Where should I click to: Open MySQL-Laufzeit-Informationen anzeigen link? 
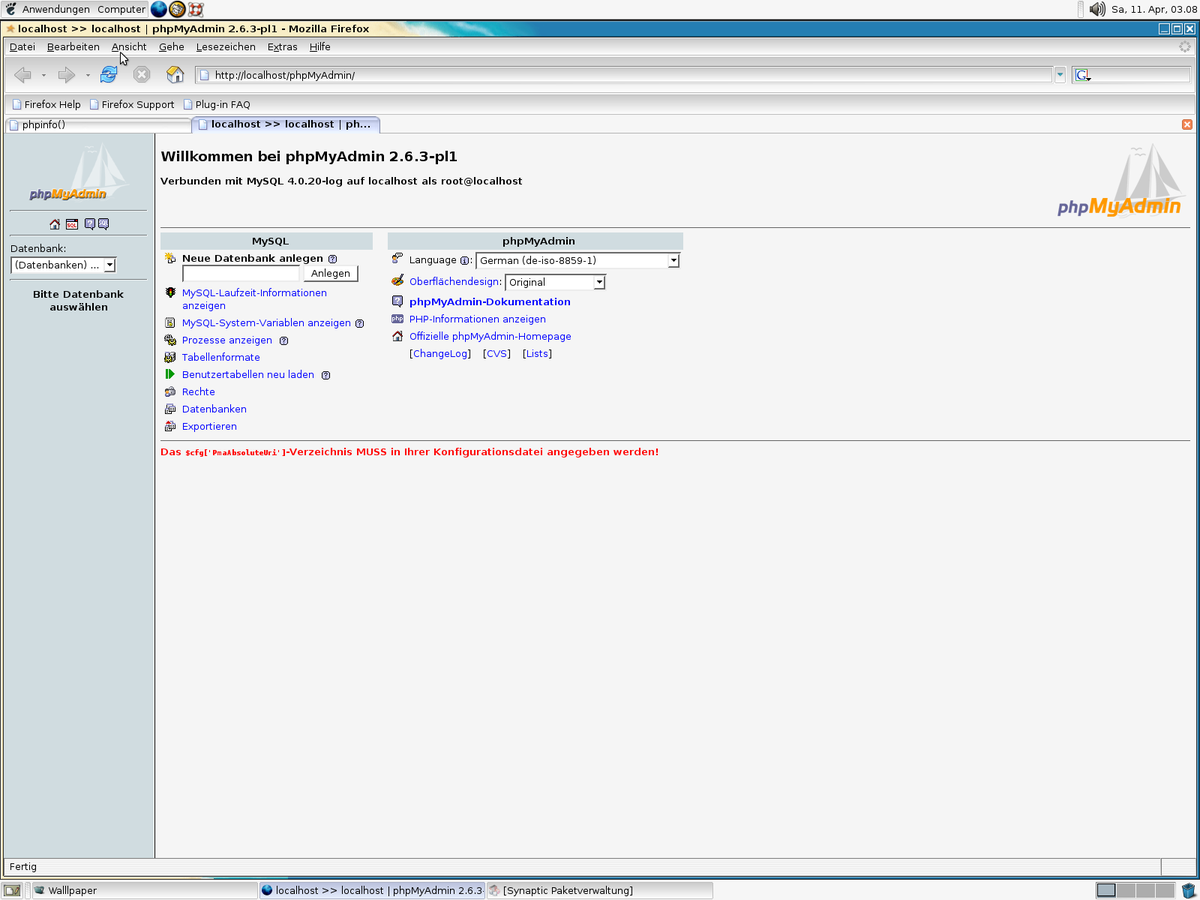pyautogui.click(x=254, y=299)
